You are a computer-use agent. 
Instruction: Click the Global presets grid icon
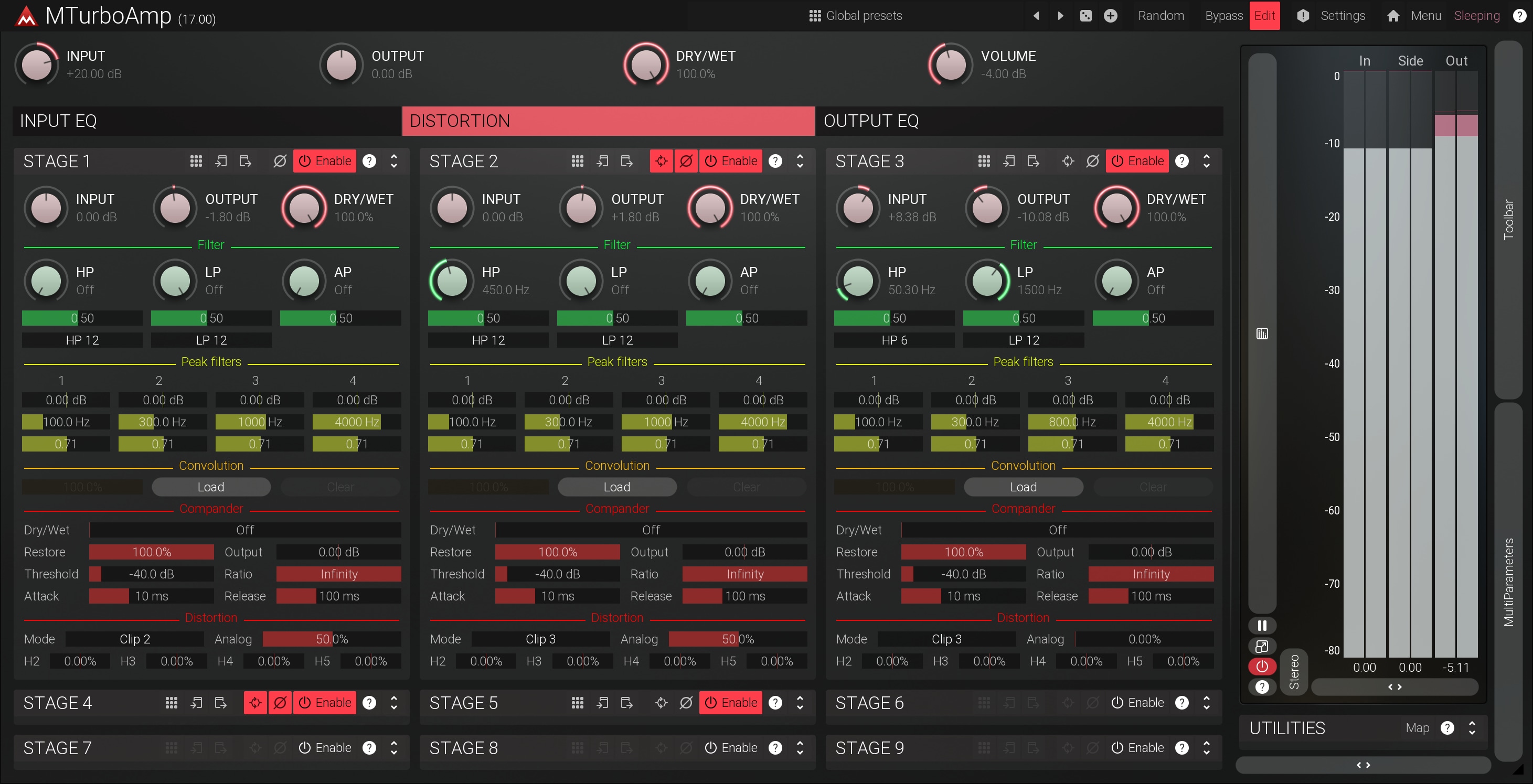(x=815, y=16)
